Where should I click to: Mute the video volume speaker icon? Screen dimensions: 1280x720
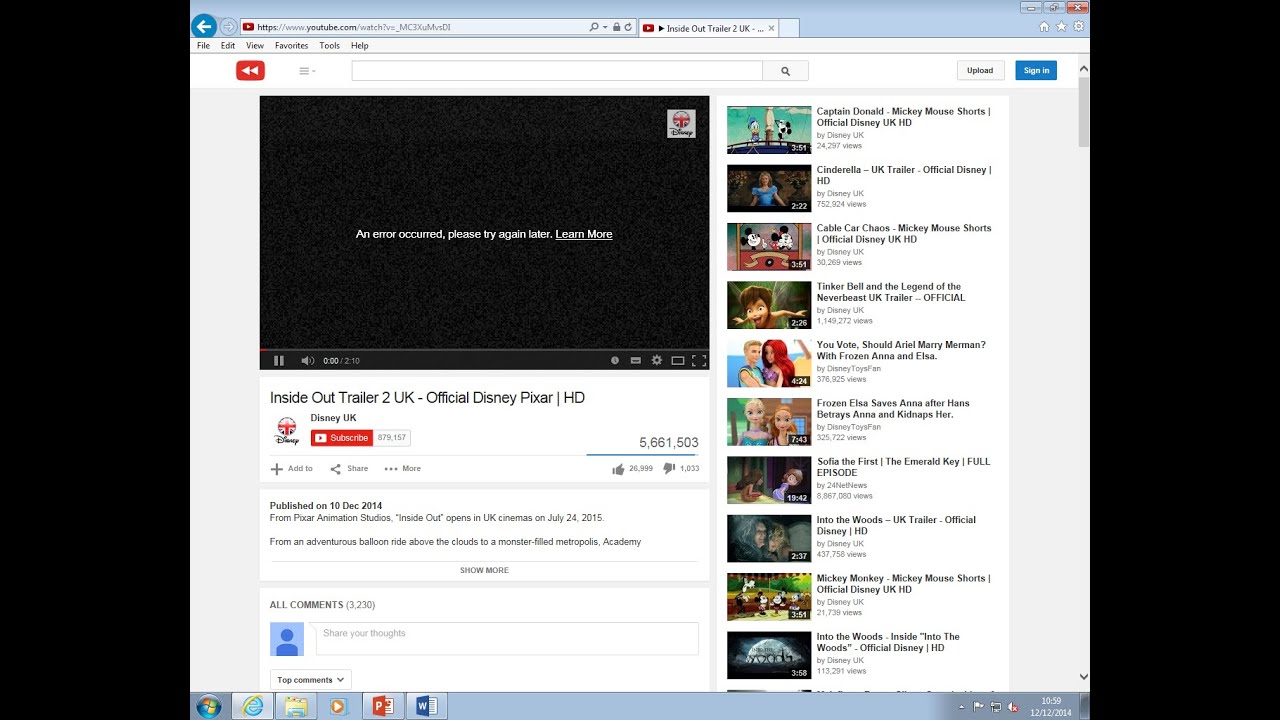(308, 361)
